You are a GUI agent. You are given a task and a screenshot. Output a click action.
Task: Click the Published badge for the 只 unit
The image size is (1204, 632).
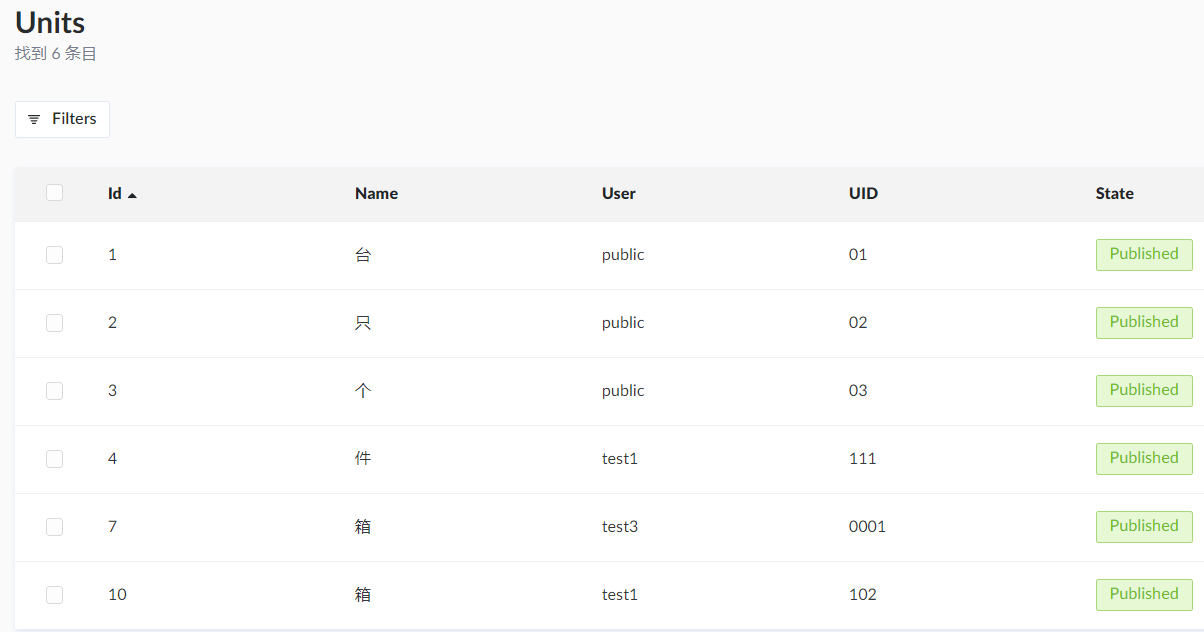(x=1144, y=322)
